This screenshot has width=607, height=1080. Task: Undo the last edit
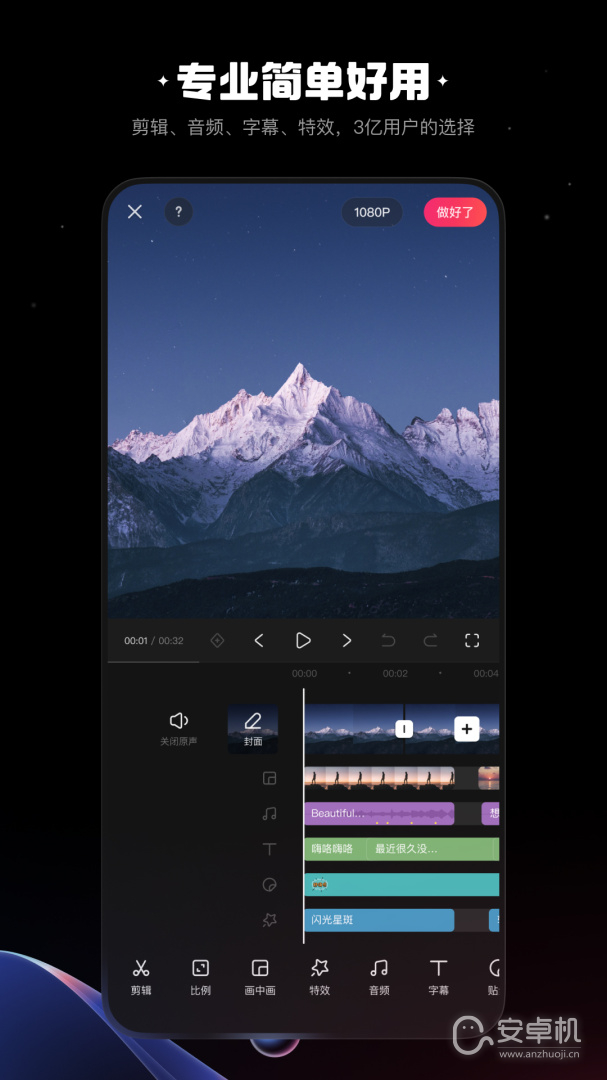(389, 641)
